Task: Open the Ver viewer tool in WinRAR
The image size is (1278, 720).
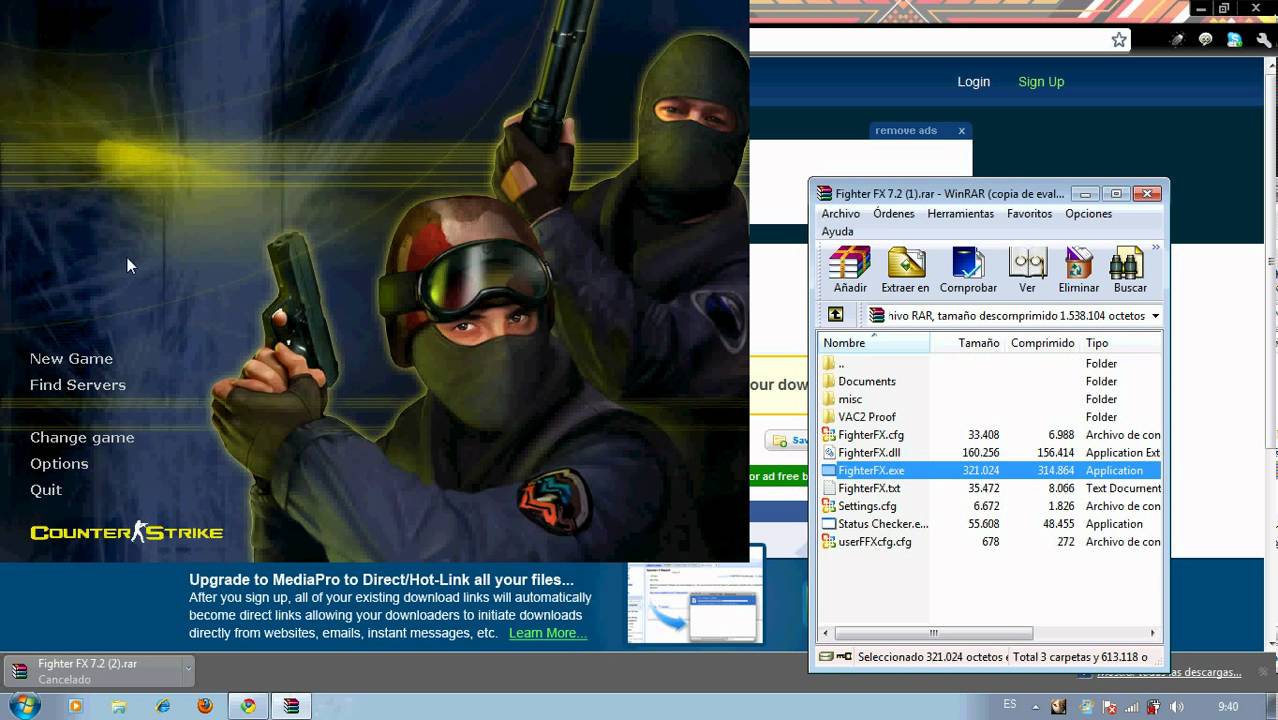Action: [x=1027, y=270]
